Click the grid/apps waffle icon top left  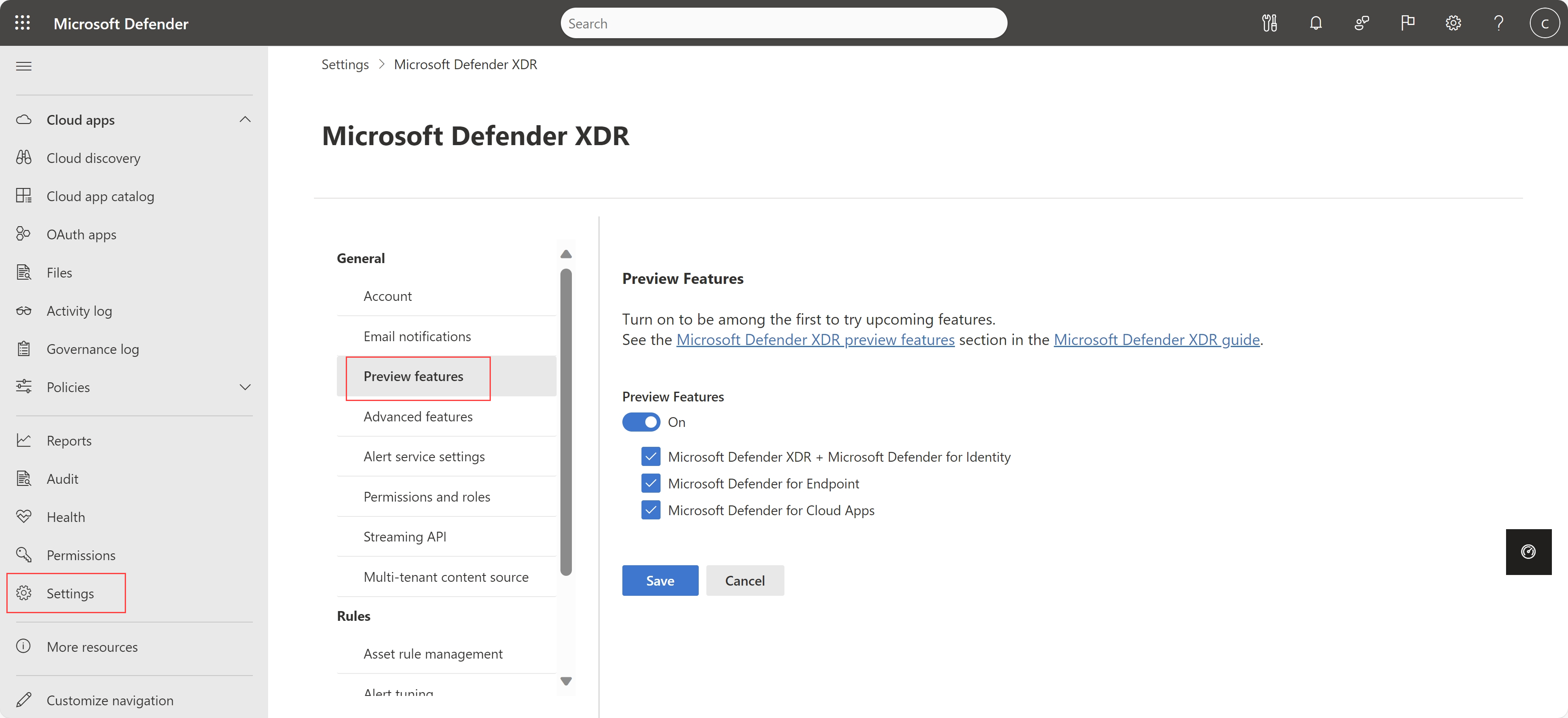point(22,22)
